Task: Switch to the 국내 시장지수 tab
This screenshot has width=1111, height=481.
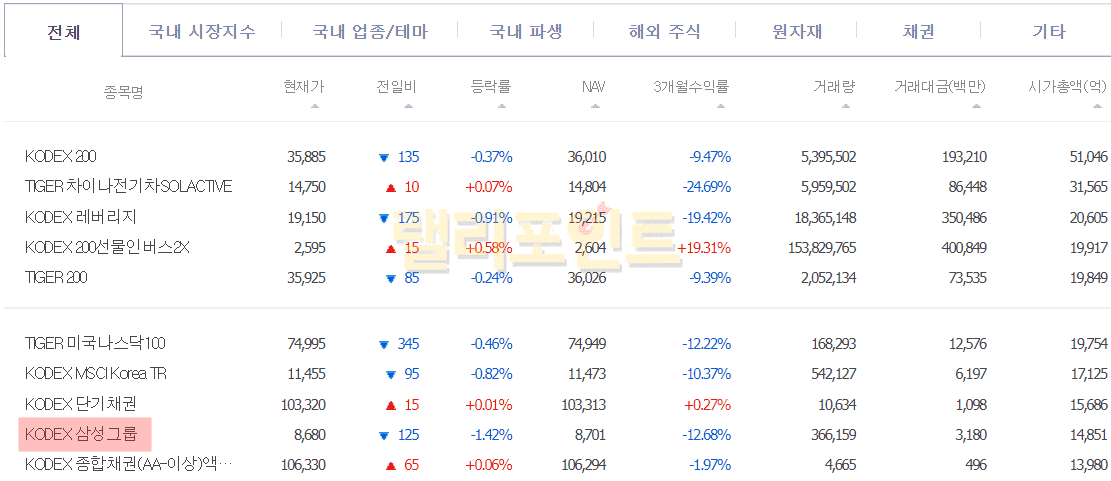Action: (202, 32)
